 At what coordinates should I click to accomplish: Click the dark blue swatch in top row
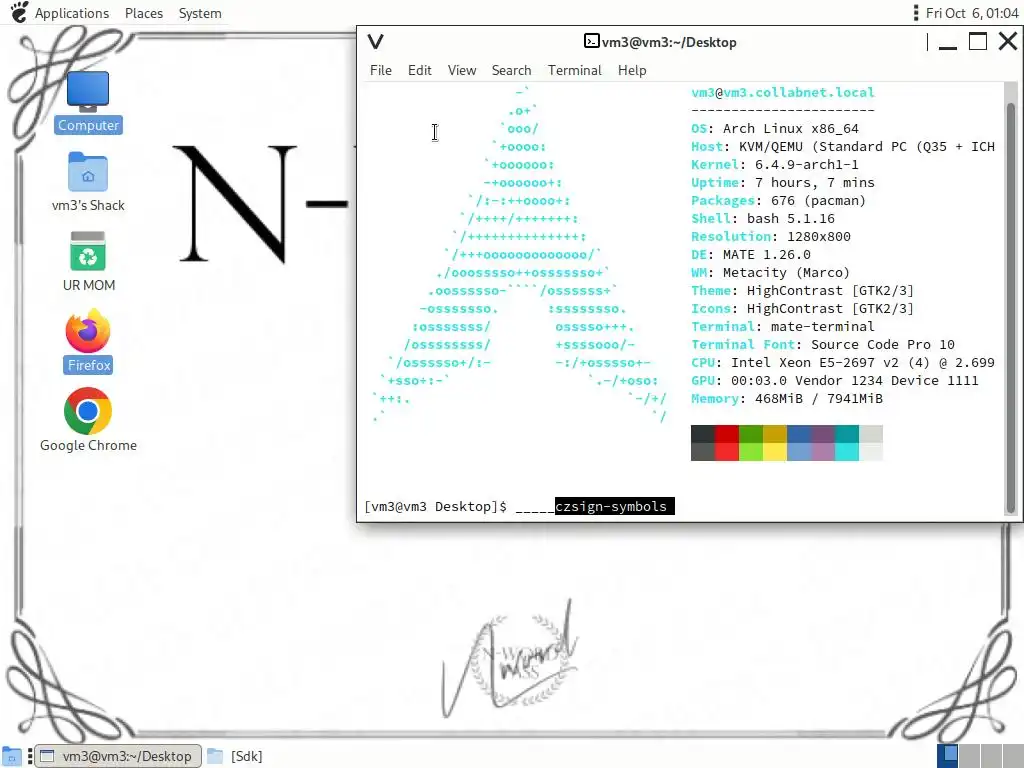pos(799,434)
